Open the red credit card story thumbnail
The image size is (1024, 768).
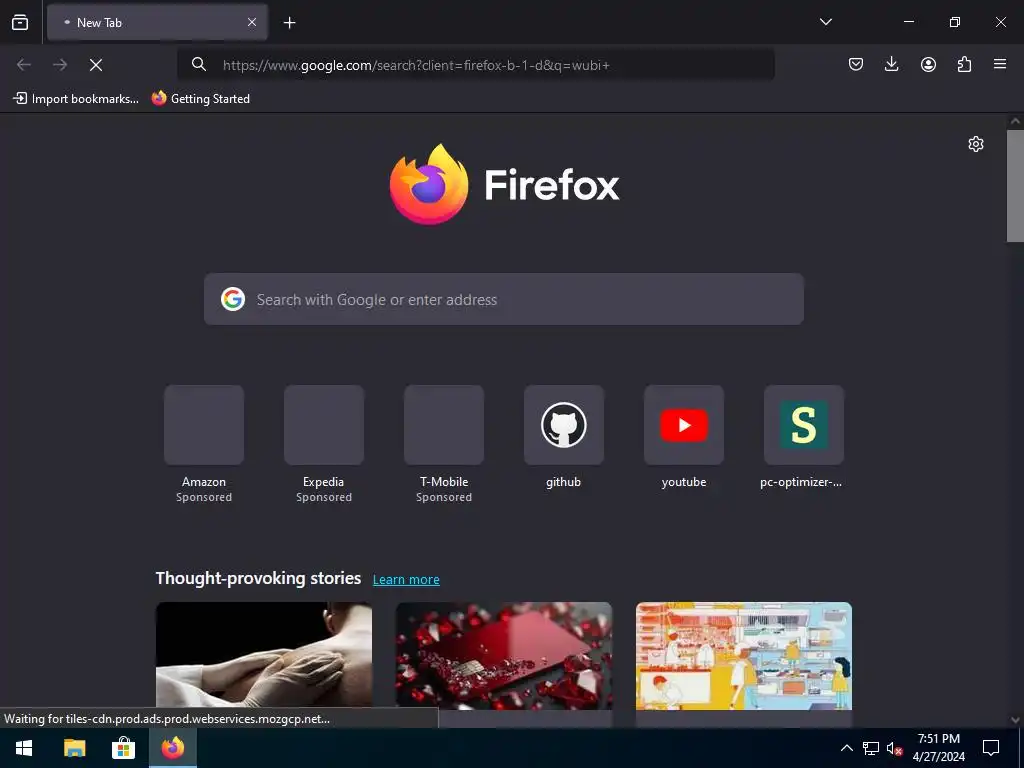point(504,655)
